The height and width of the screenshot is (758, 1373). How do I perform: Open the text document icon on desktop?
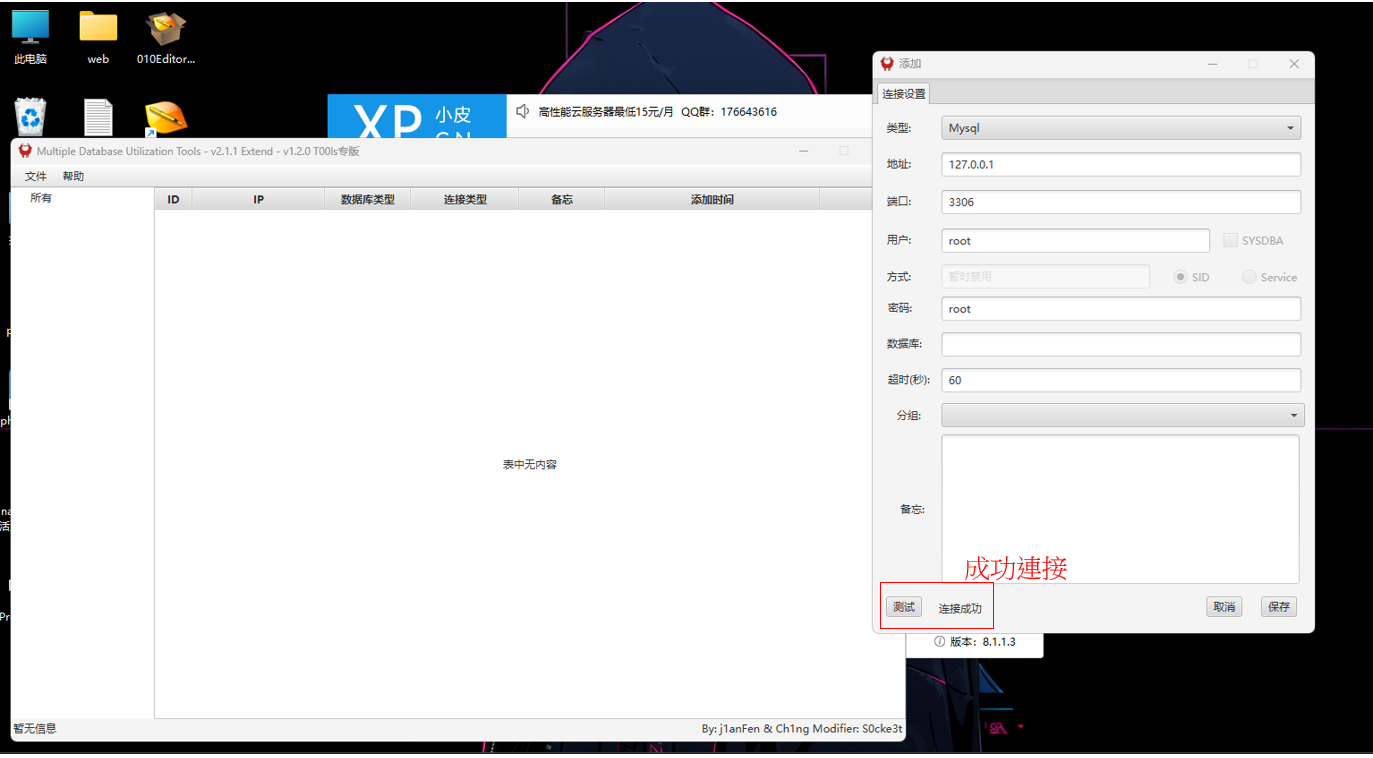pos(98,117)
